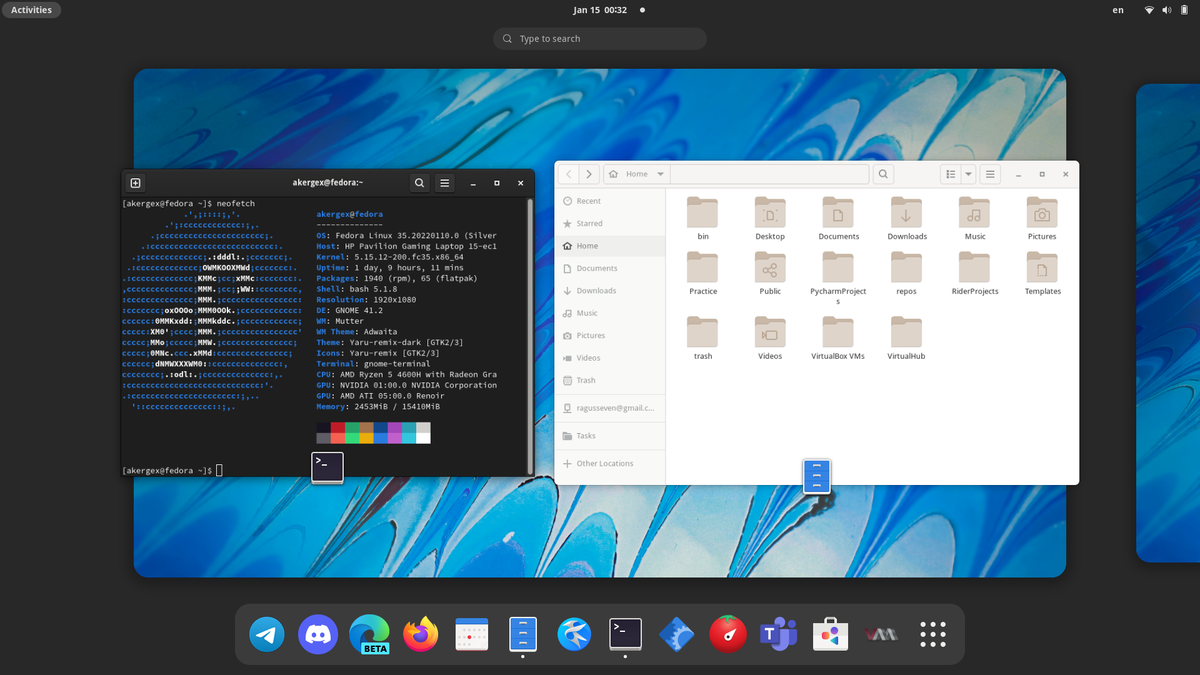Launch the tomato timer app in dock
Viewport: 1200px width, 675px height.
729,634
